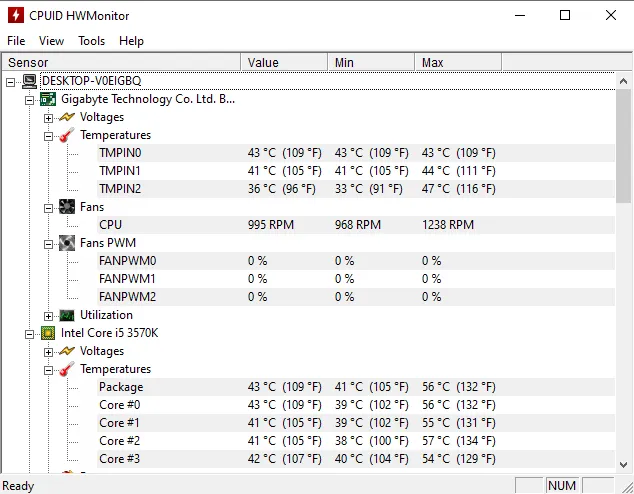Screen dimensions: 634x494
Task: Select the TMPIN2 temperature row
Action: pyautogui.click(x=356, y=189)
